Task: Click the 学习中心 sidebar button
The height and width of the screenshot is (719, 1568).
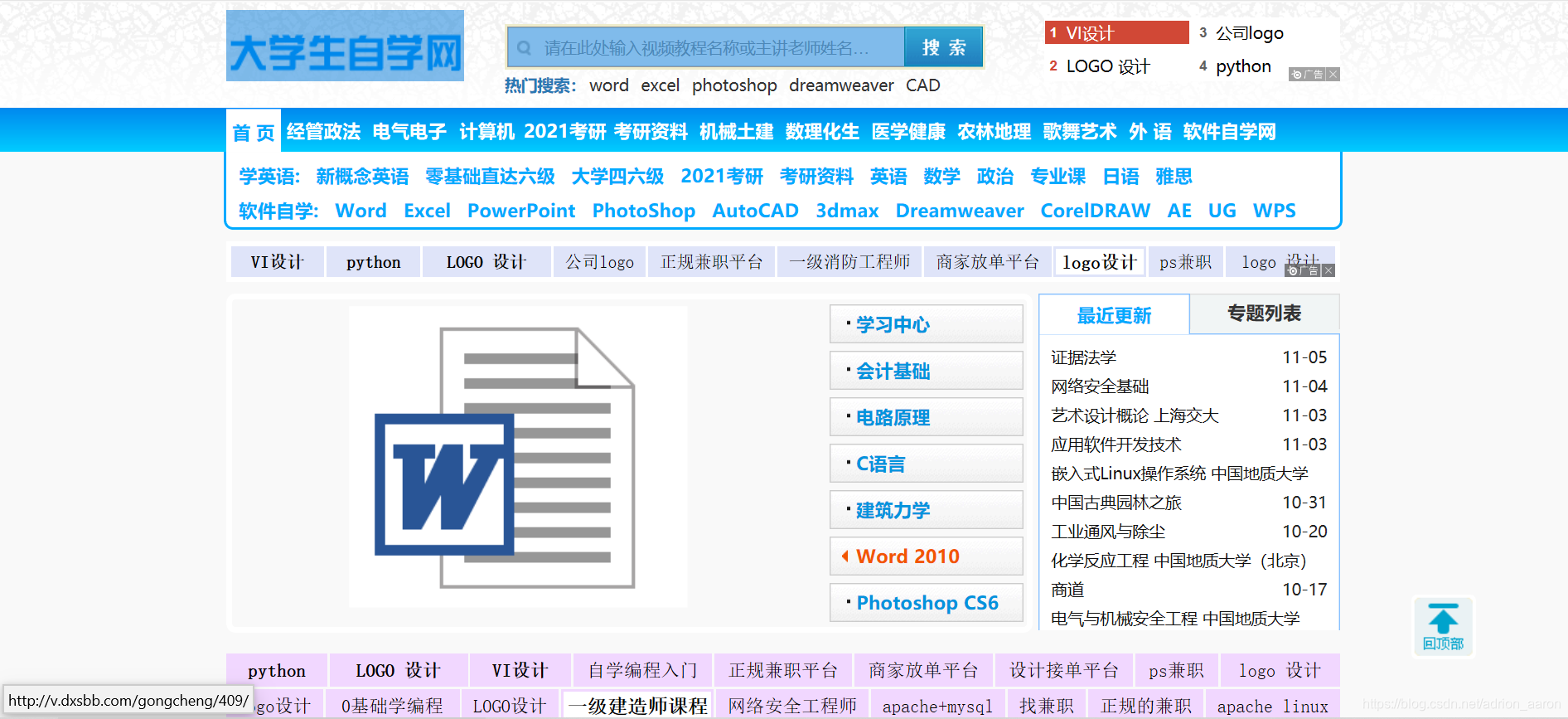Action: pyautogui.click(x=927, y=324)
